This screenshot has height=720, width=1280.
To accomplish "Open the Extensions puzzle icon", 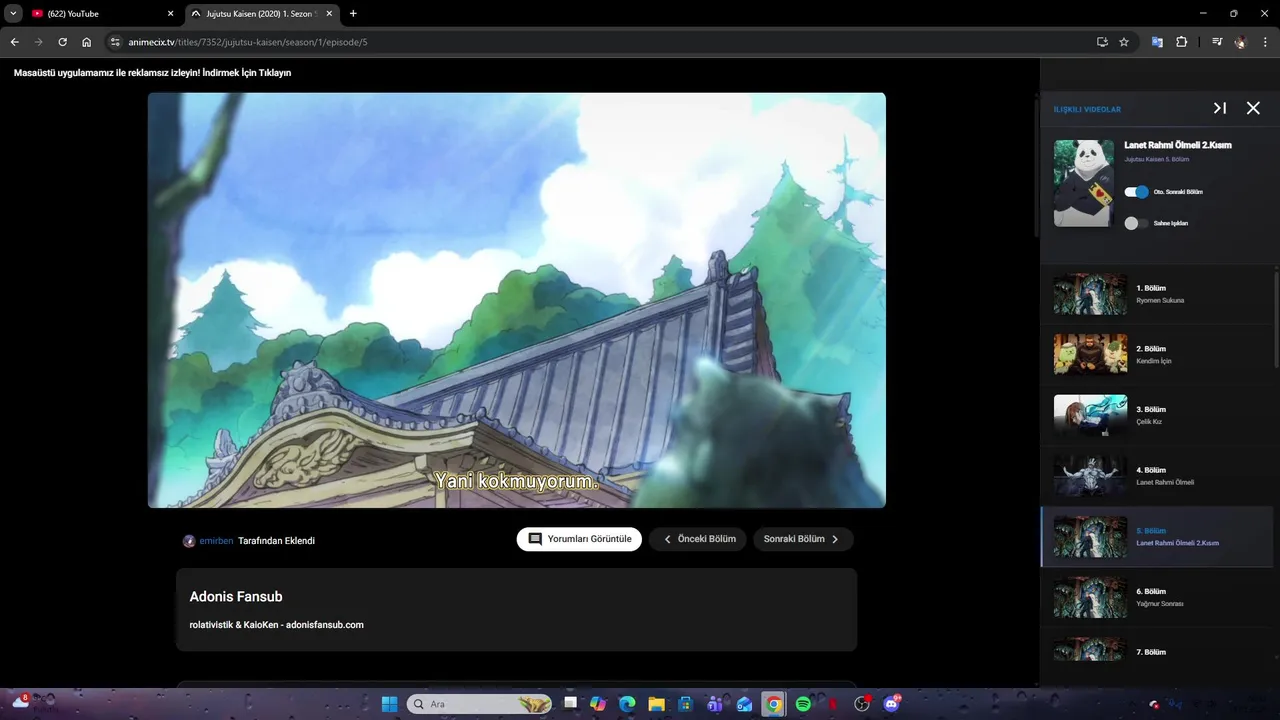I will click(1181, 42).
